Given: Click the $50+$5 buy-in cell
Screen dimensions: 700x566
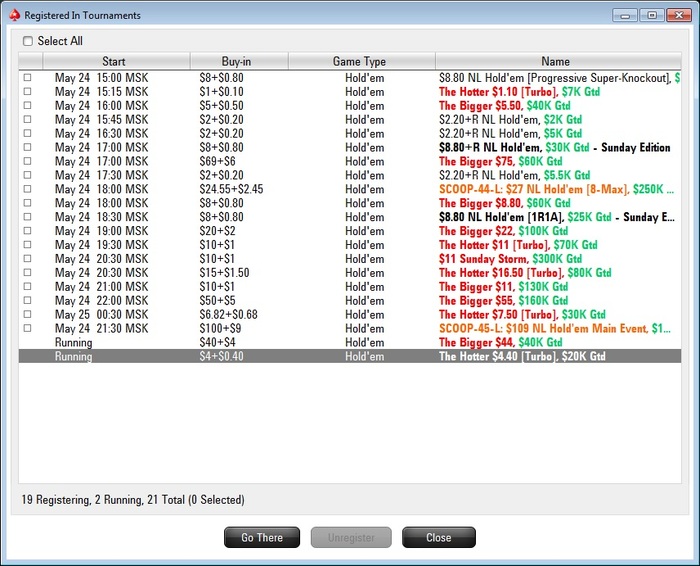Looking at the screenshot, I should (x=217, y=300).
